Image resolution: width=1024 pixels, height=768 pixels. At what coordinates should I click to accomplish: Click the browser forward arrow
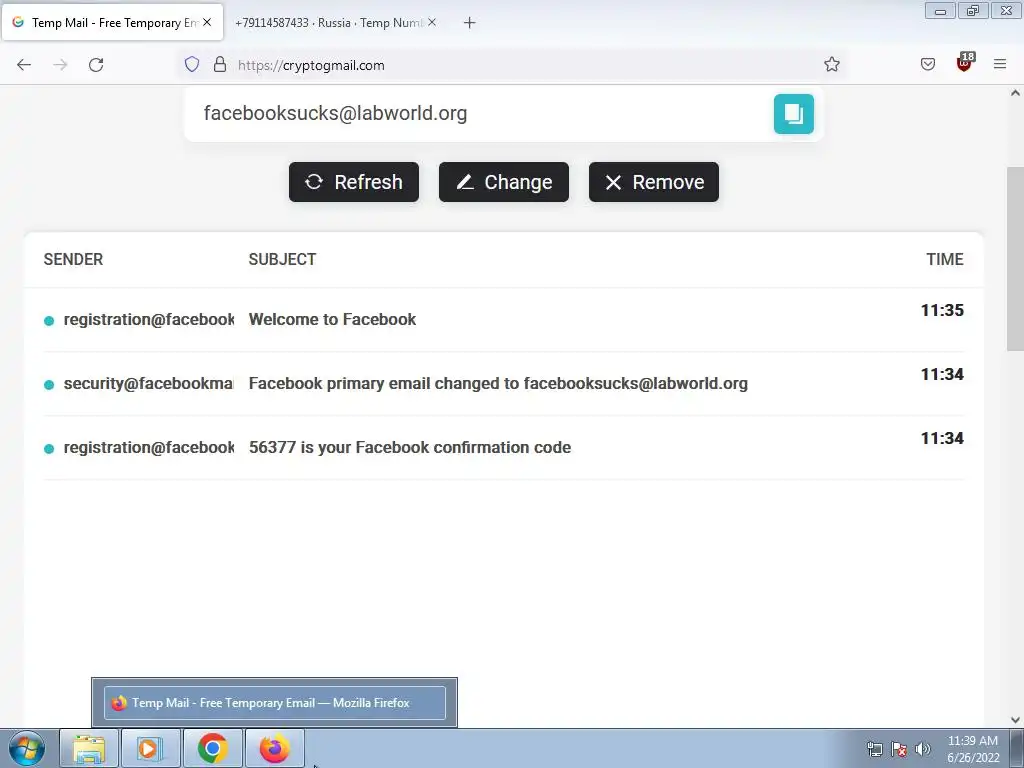(60, 65)
